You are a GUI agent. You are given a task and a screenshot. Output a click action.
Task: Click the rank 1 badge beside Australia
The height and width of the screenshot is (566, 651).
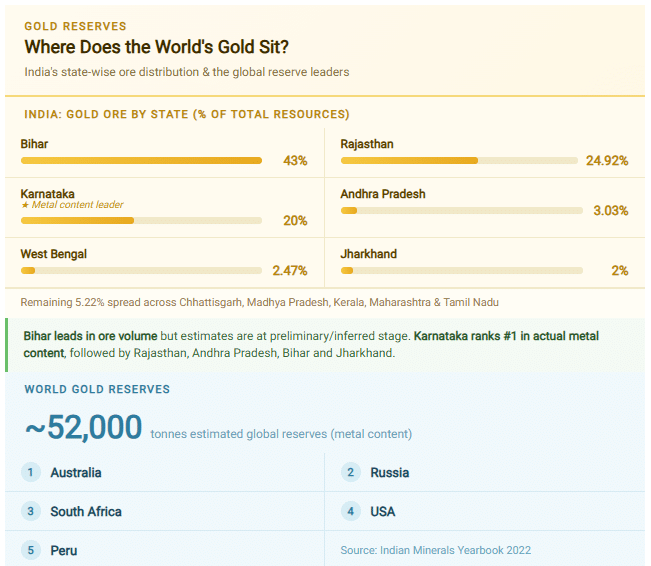pyautogui.click(x=31, y=472)
